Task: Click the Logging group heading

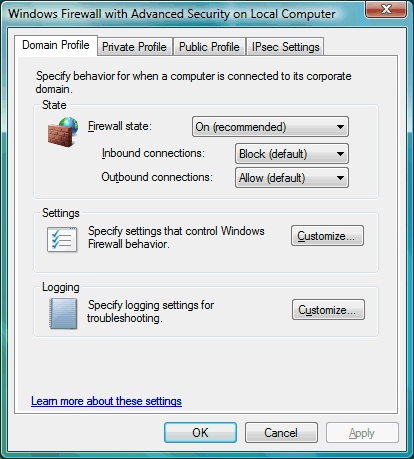Action: coord(61,287)
